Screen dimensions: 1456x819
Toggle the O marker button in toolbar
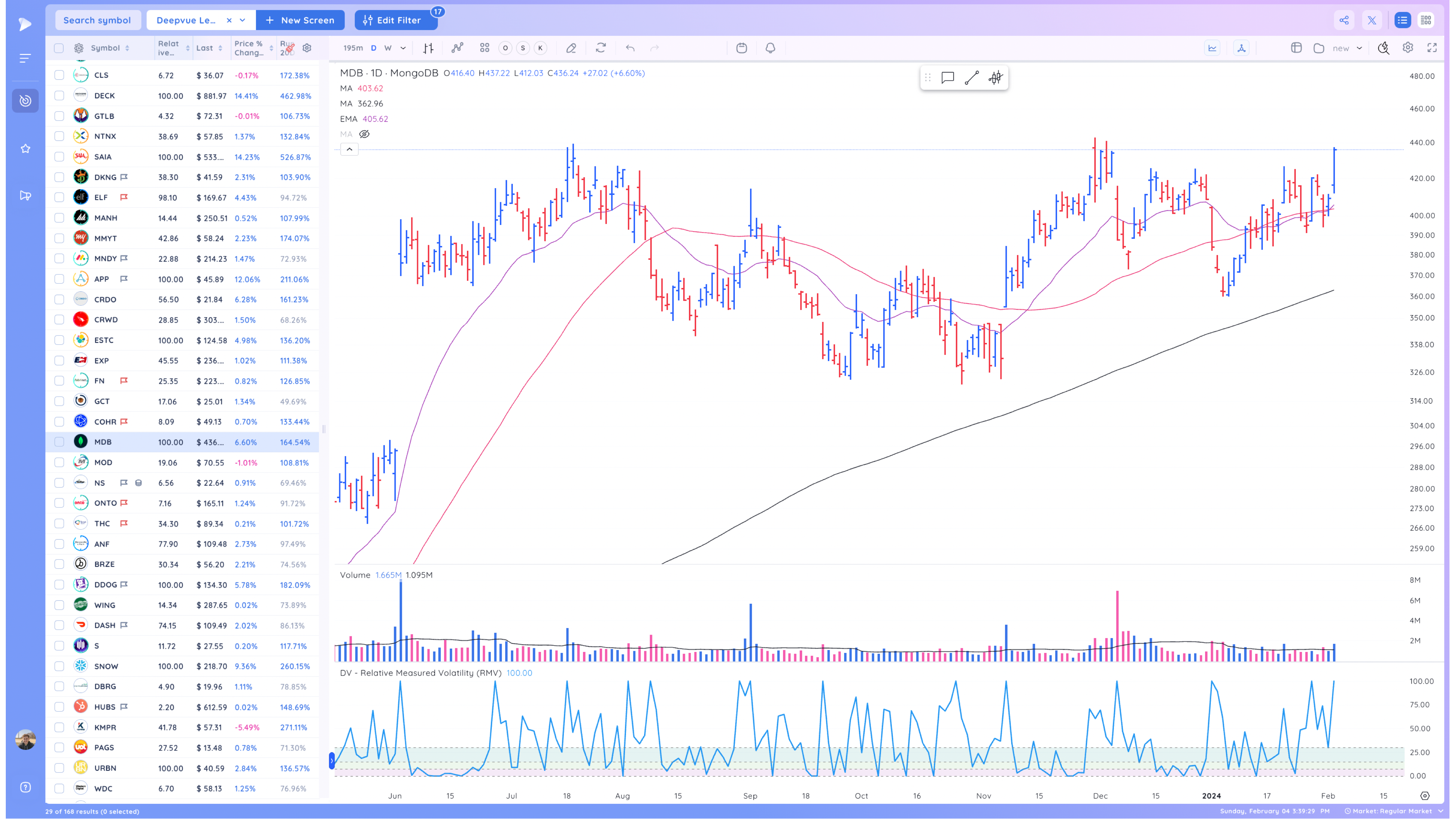505,48
